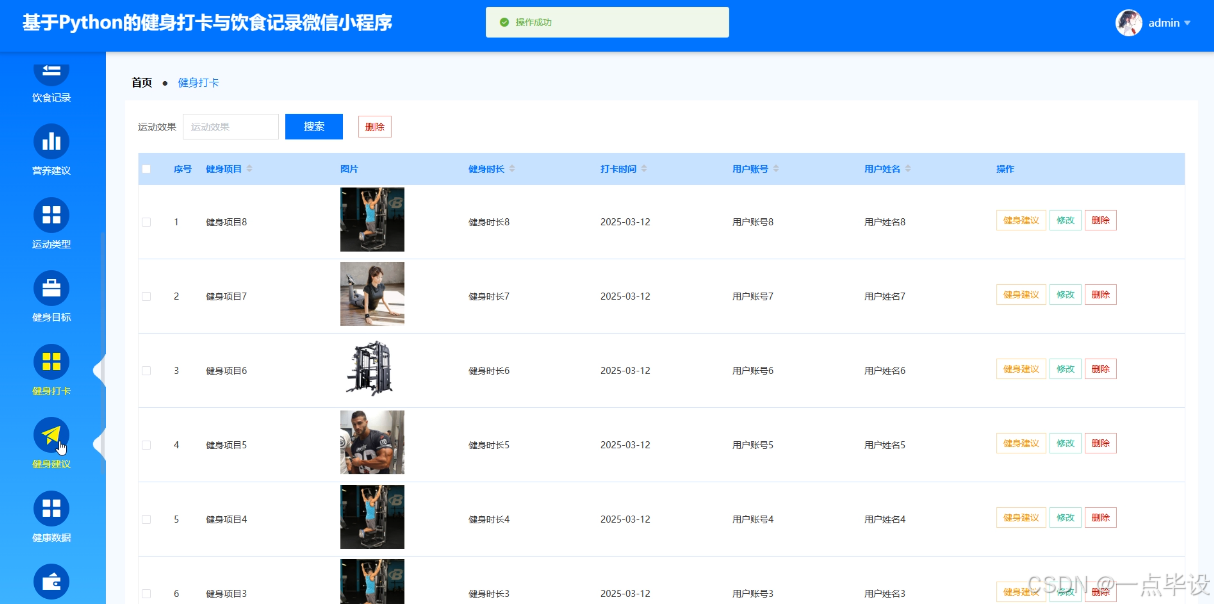The width and height of the screenshot is (1214, 604).
Task: Click the 用户账号3 cell text
Action: click(x=753, y=594)
